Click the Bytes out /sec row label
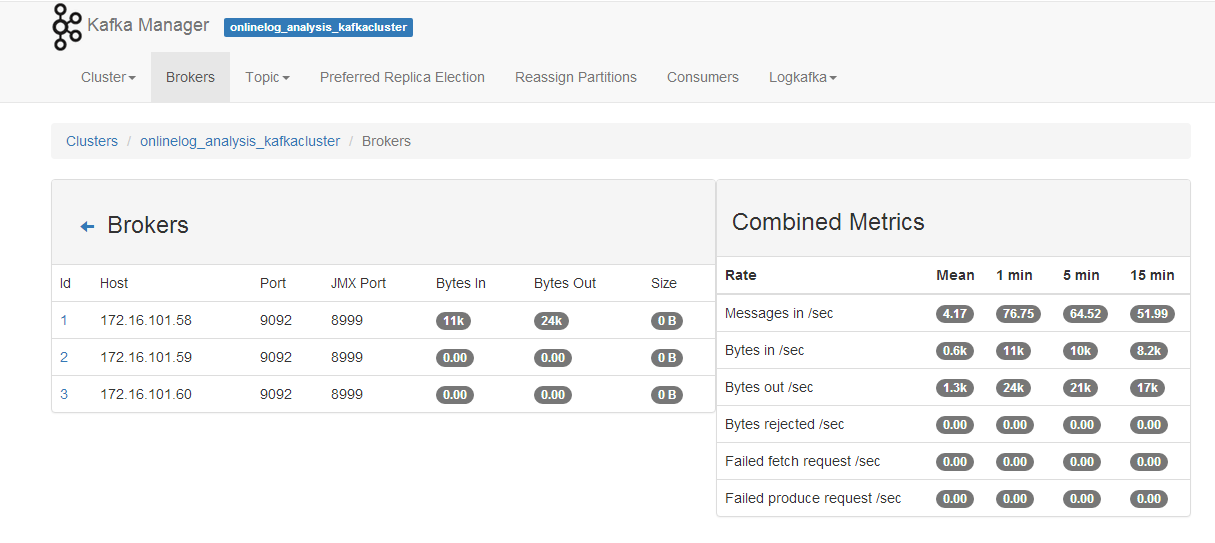The width and height of the screenshot is (1215, 543). pos(769,387)
